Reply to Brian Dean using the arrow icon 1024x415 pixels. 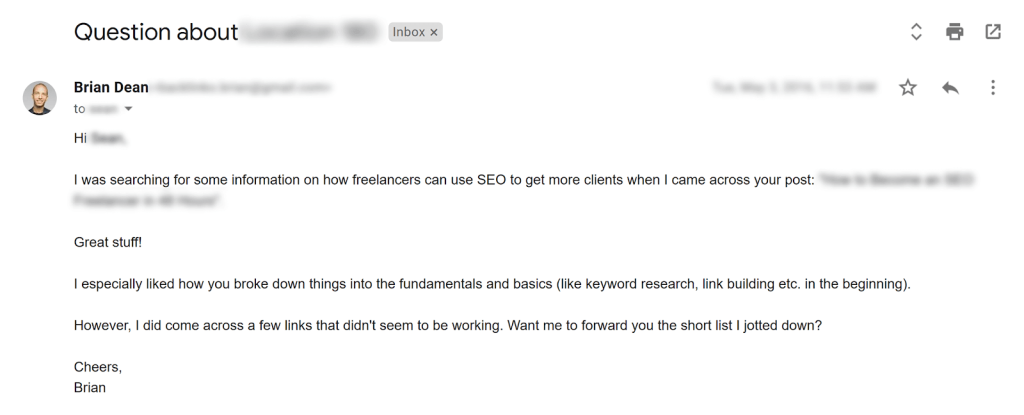[950, 88]
